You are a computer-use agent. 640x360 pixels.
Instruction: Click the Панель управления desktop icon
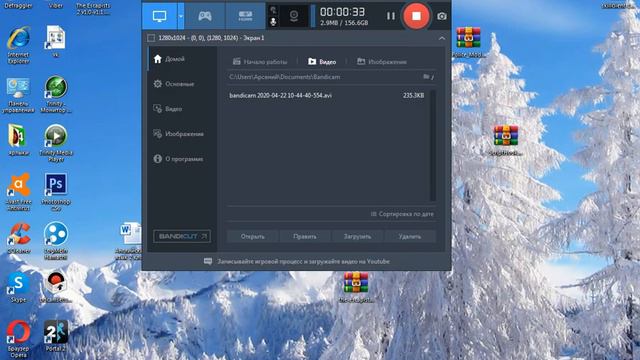18,95
